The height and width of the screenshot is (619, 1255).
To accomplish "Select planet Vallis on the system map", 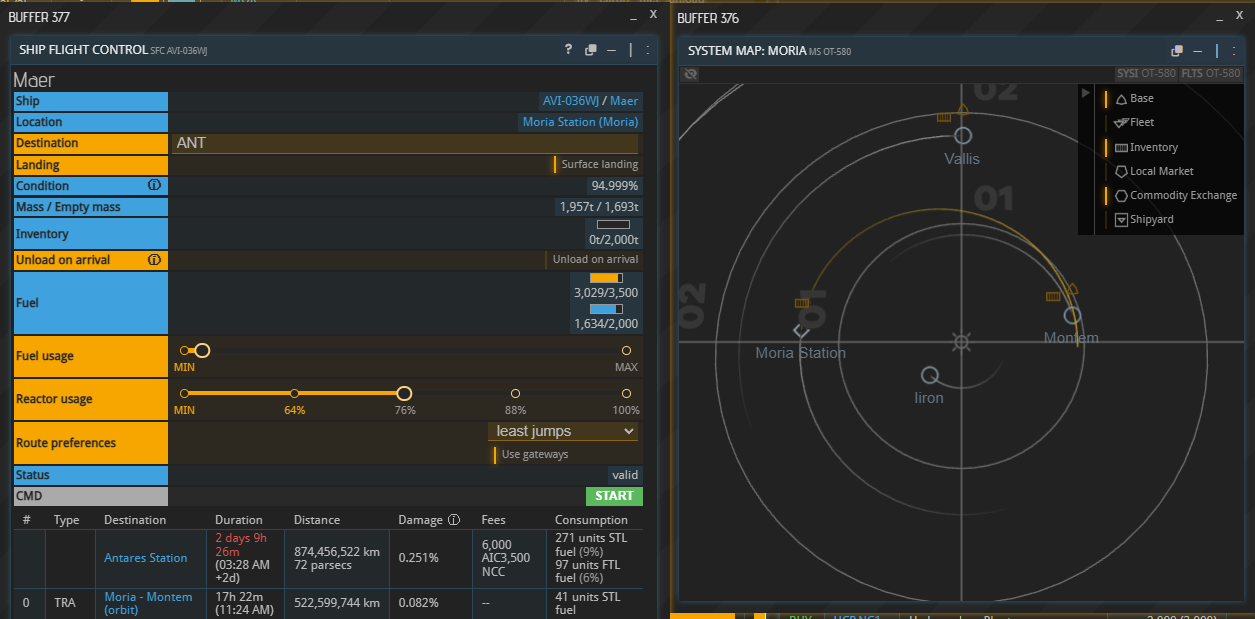I will 962,135.
